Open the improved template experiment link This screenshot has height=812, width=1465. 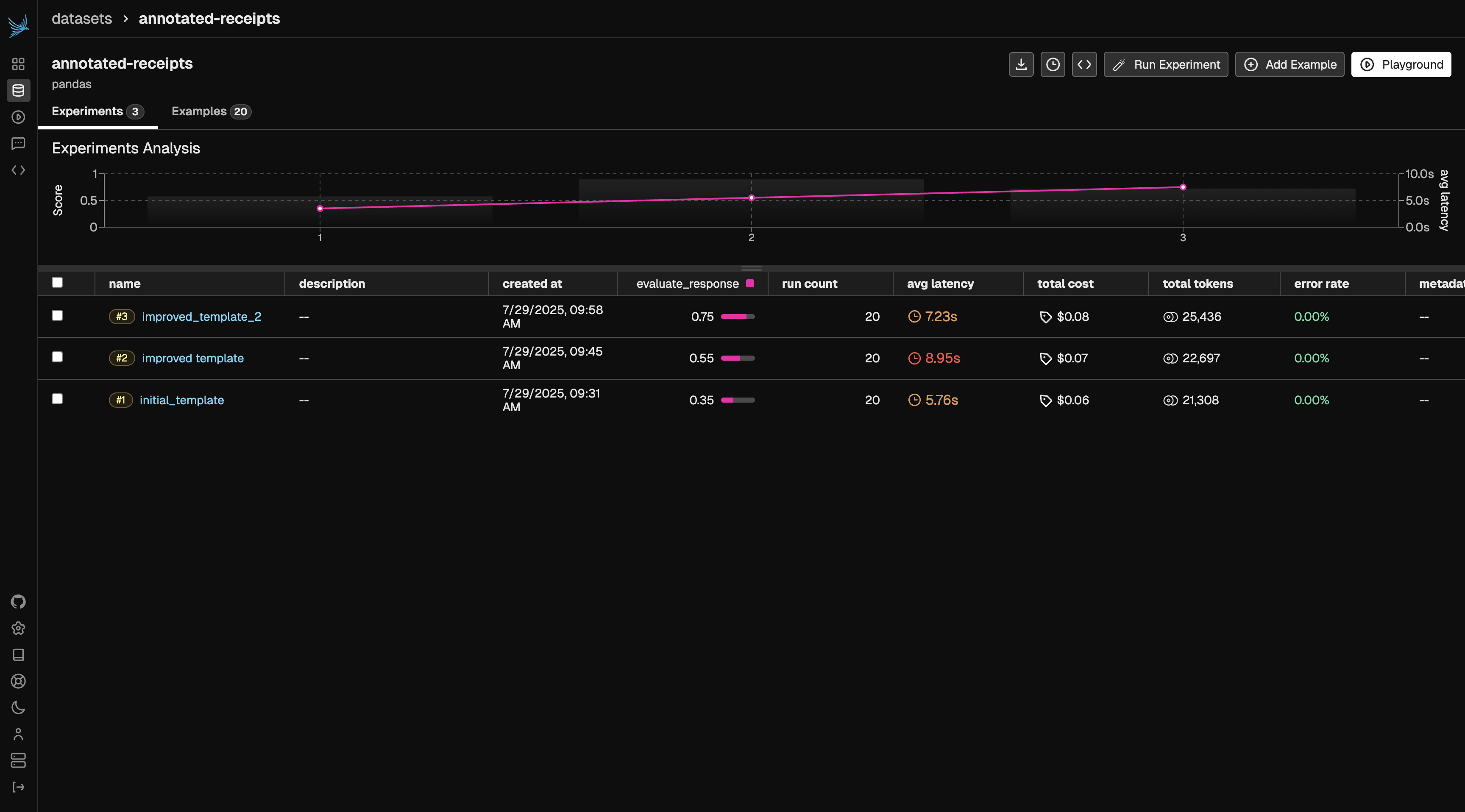(x=192, y=358)
